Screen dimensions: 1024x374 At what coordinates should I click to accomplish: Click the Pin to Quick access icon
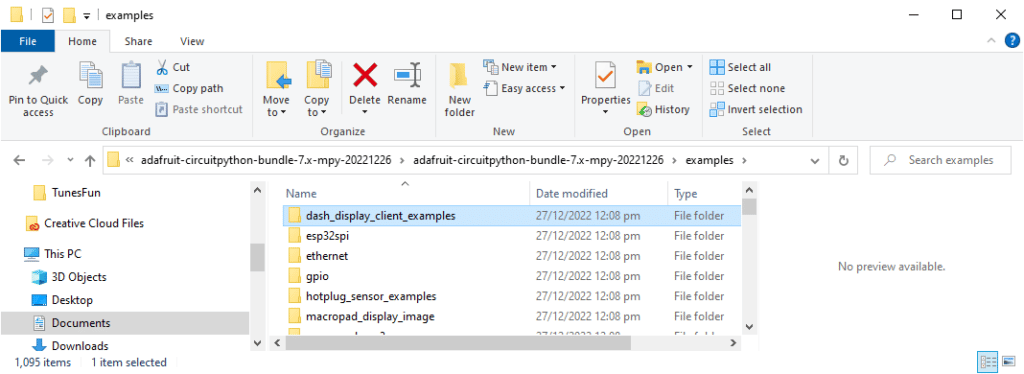[38, 76]
